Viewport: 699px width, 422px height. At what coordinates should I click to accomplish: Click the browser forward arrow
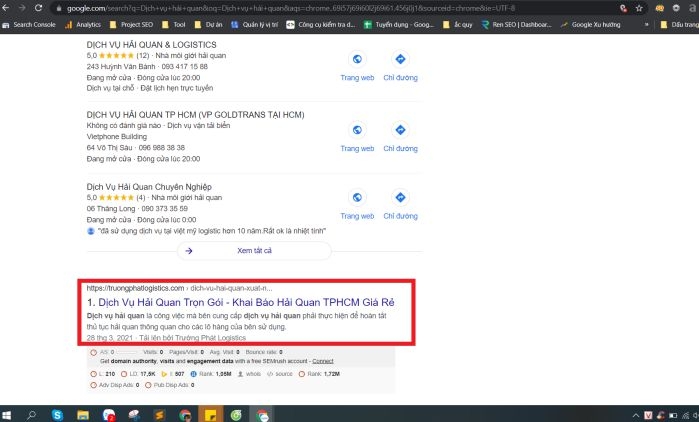22,8
